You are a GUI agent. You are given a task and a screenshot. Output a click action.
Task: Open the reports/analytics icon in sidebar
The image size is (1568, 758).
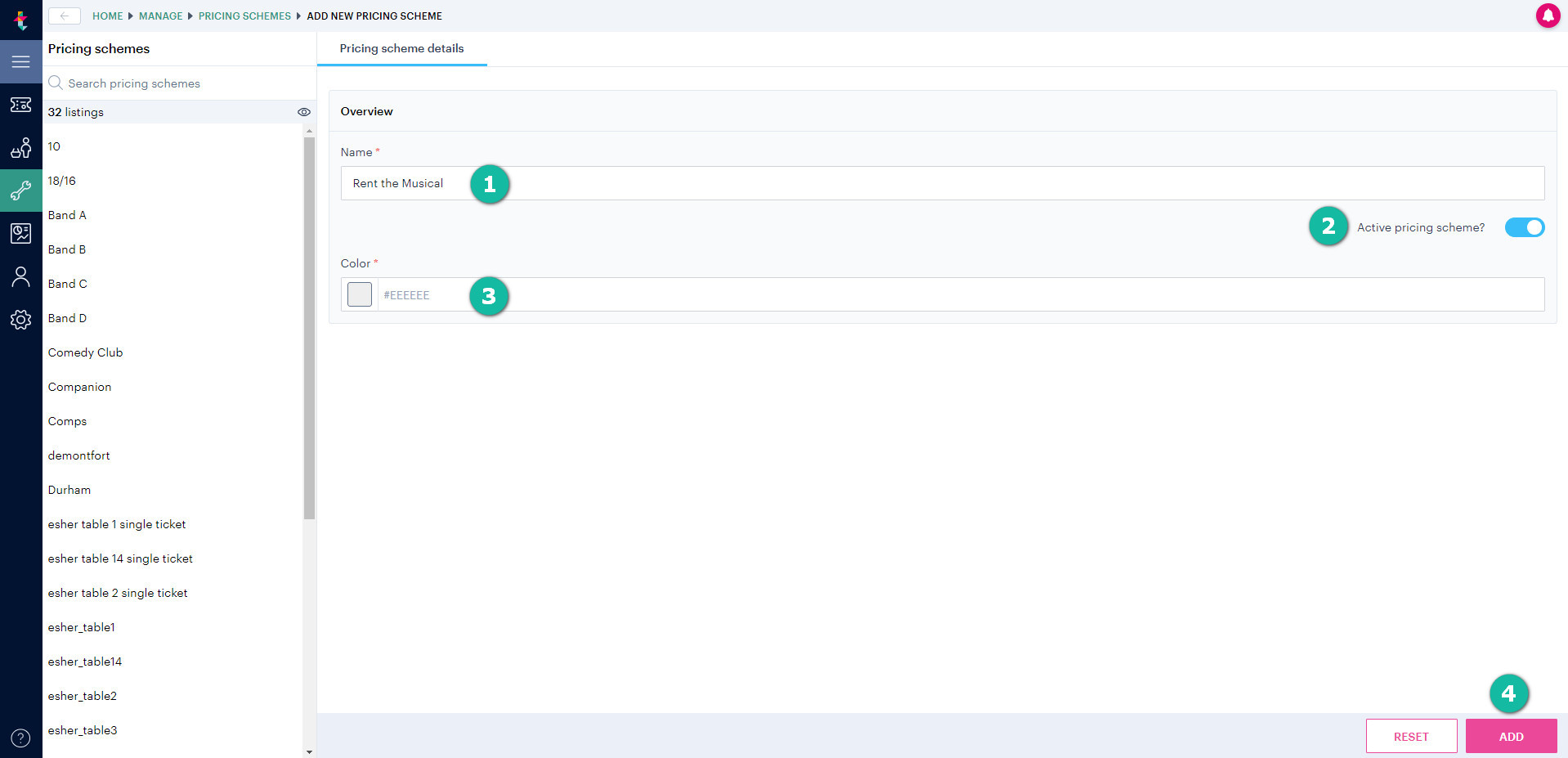point(21,233)
